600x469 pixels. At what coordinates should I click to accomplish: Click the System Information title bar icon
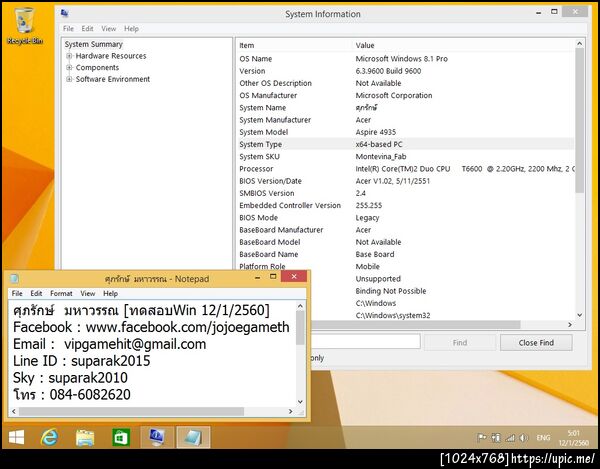[x=65, y=13]
